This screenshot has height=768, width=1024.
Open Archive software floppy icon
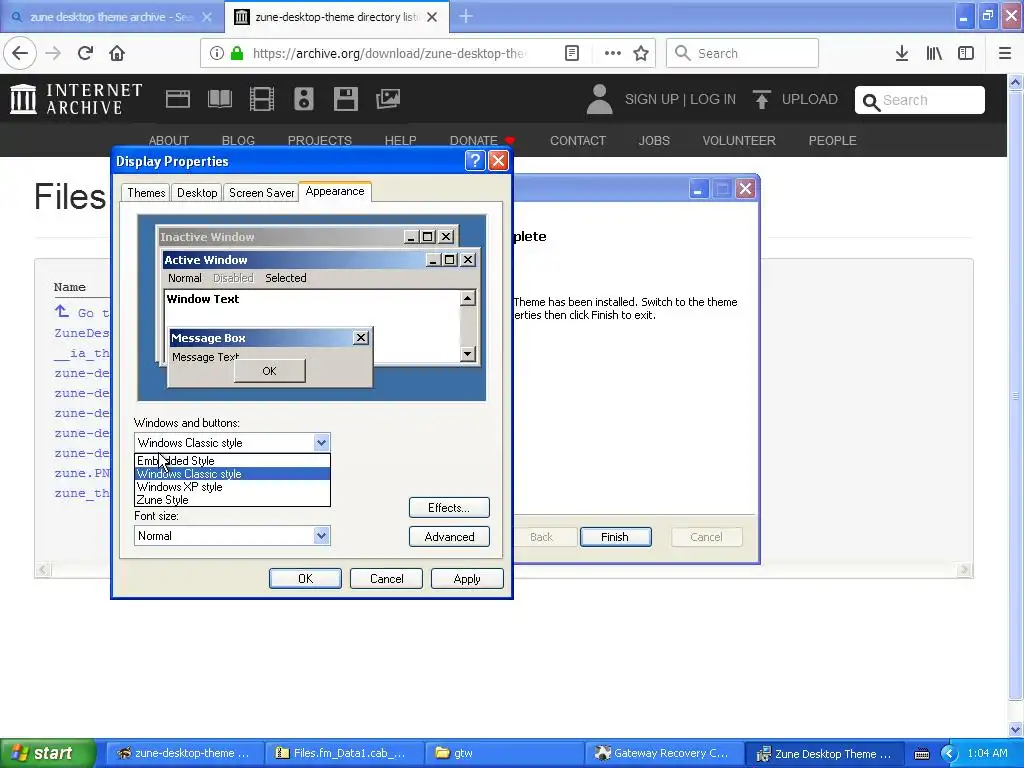345,99
